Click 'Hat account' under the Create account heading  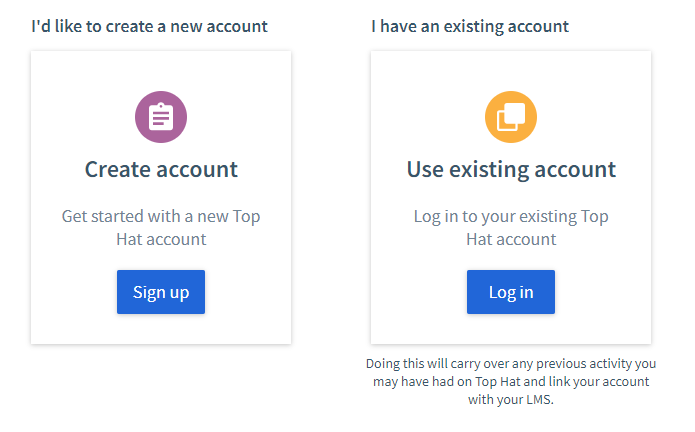point(161,239)
